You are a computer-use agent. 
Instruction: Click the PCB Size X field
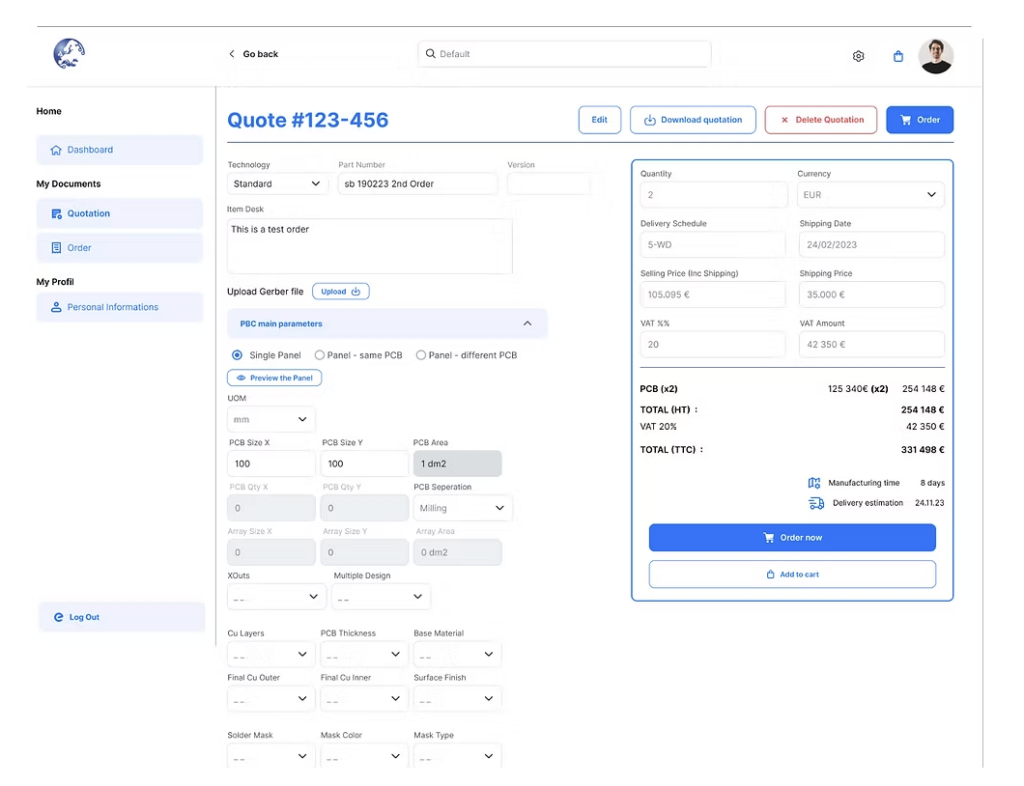click(x=271, y=464)
